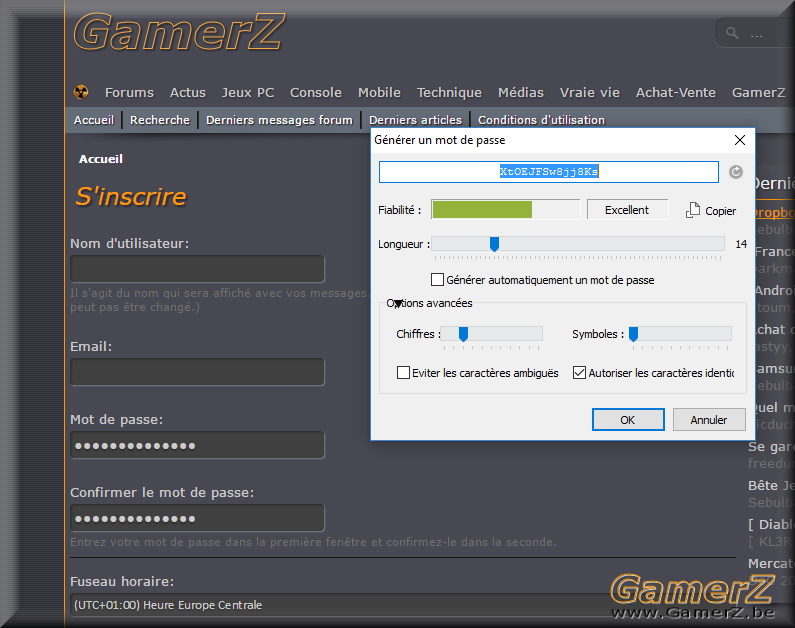Open the Médias menu
795x628 pixels.
(x=521, y=92)
